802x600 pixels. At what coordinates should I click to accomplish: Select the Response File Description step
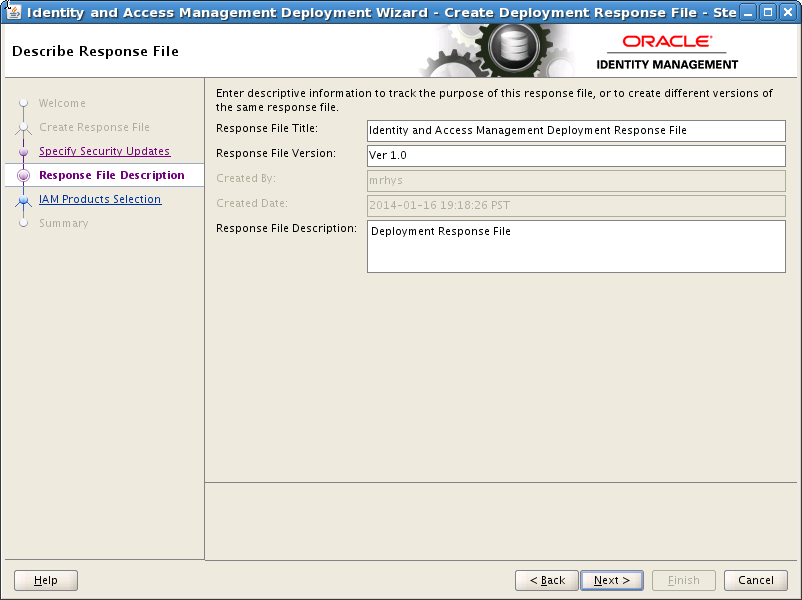[x=112, y=175]
